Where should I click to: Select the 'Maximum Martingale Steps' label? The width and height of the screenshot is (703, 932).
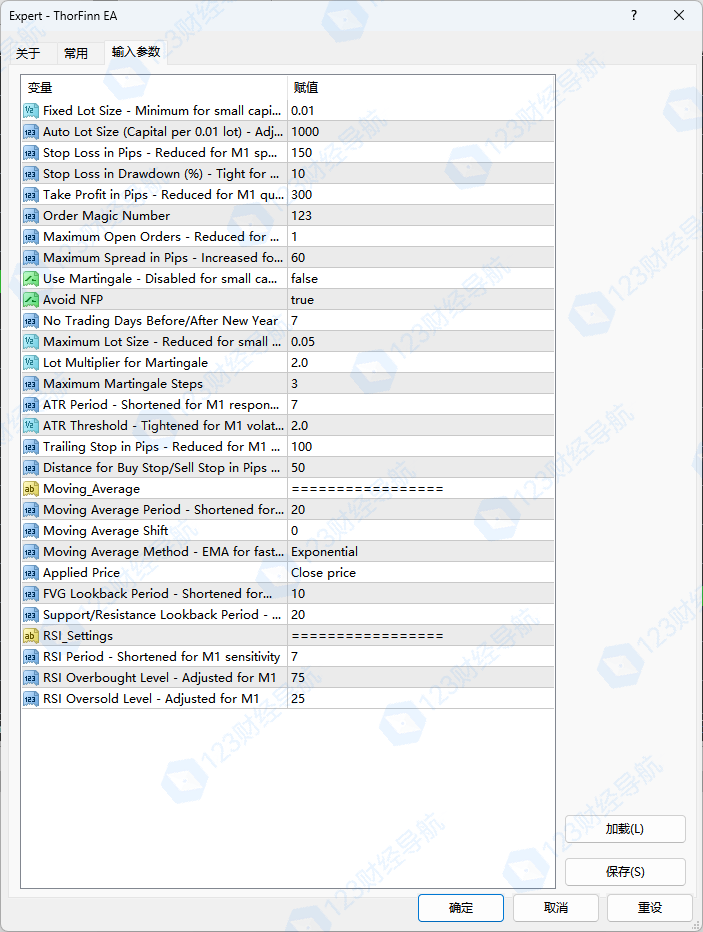123,384
